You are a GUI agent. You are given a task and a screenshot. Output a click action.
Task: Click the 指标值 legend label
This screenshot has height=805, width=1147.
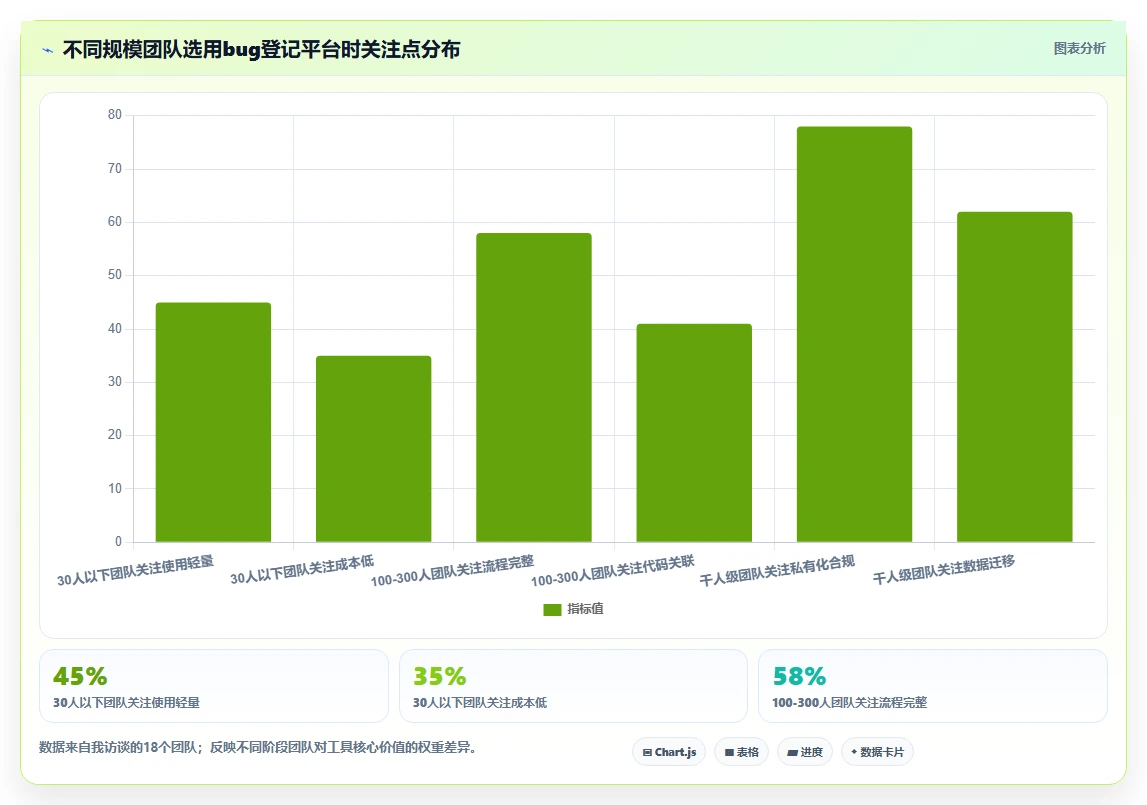click(x=585, y=609)
